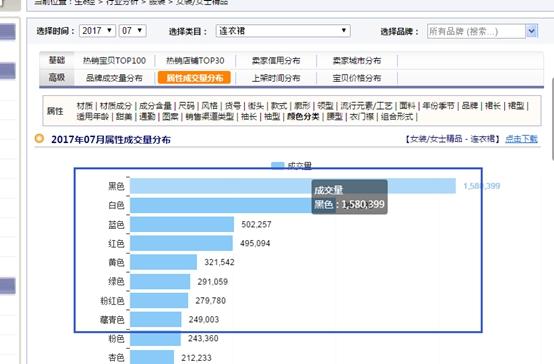The width and height of the screenshot is (554, 364).
Task: Open the year dropdown showing 2017
Action: 98,31
